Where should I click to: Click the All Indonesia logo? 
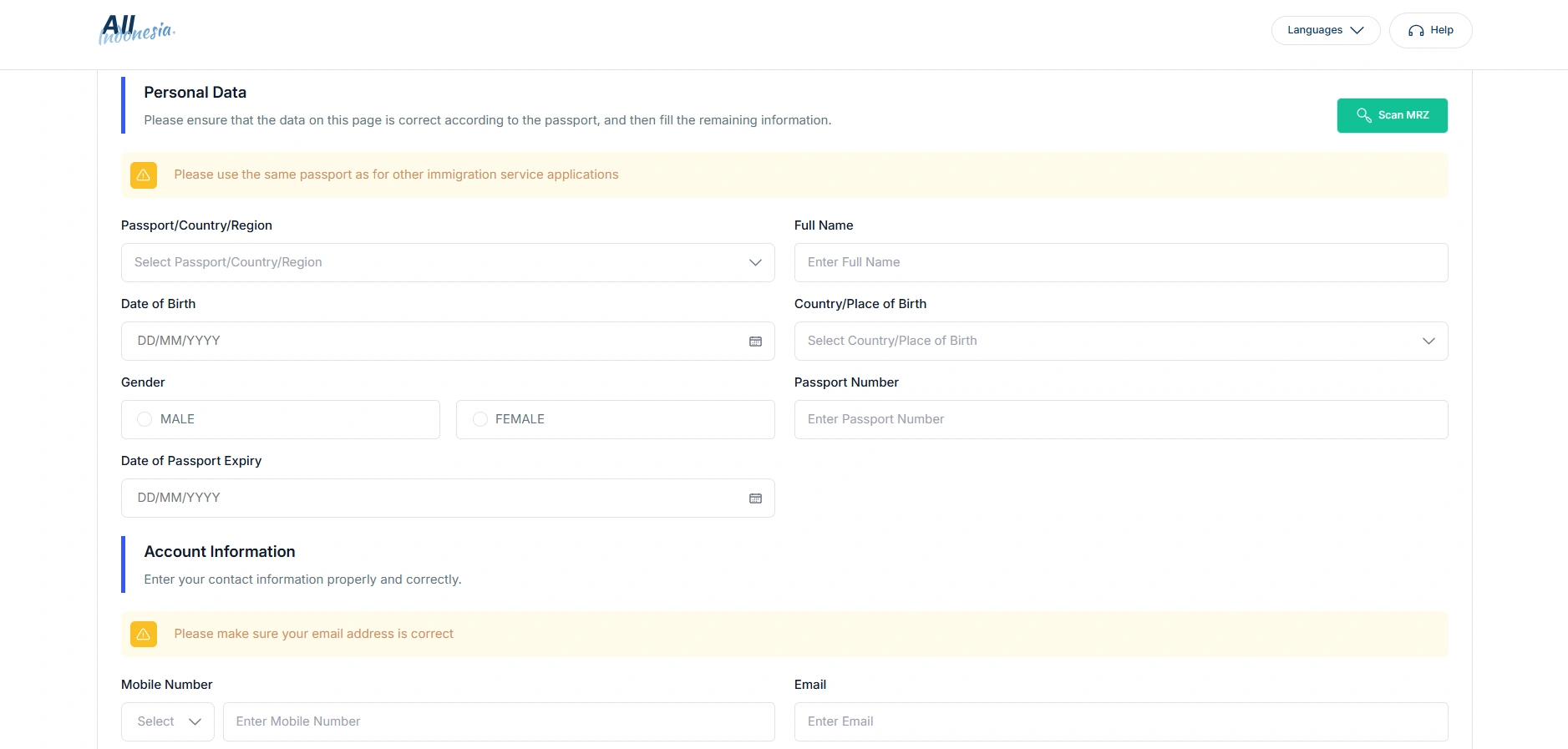pos(137,30)
